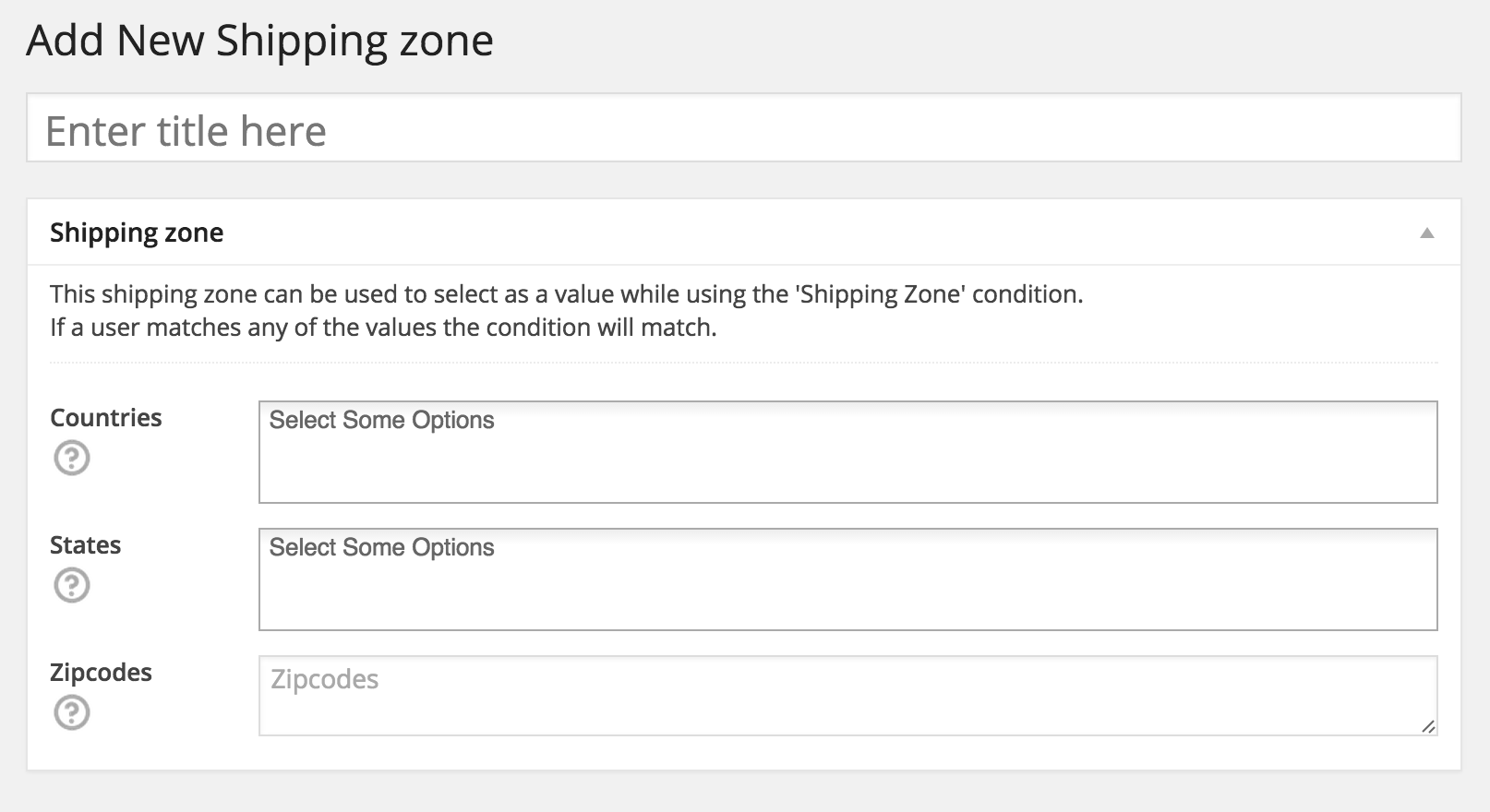Collapse the Shipping zone panel using the arrow
The width and height of the screenshot is (1490, 812).
pos(1427,233)
